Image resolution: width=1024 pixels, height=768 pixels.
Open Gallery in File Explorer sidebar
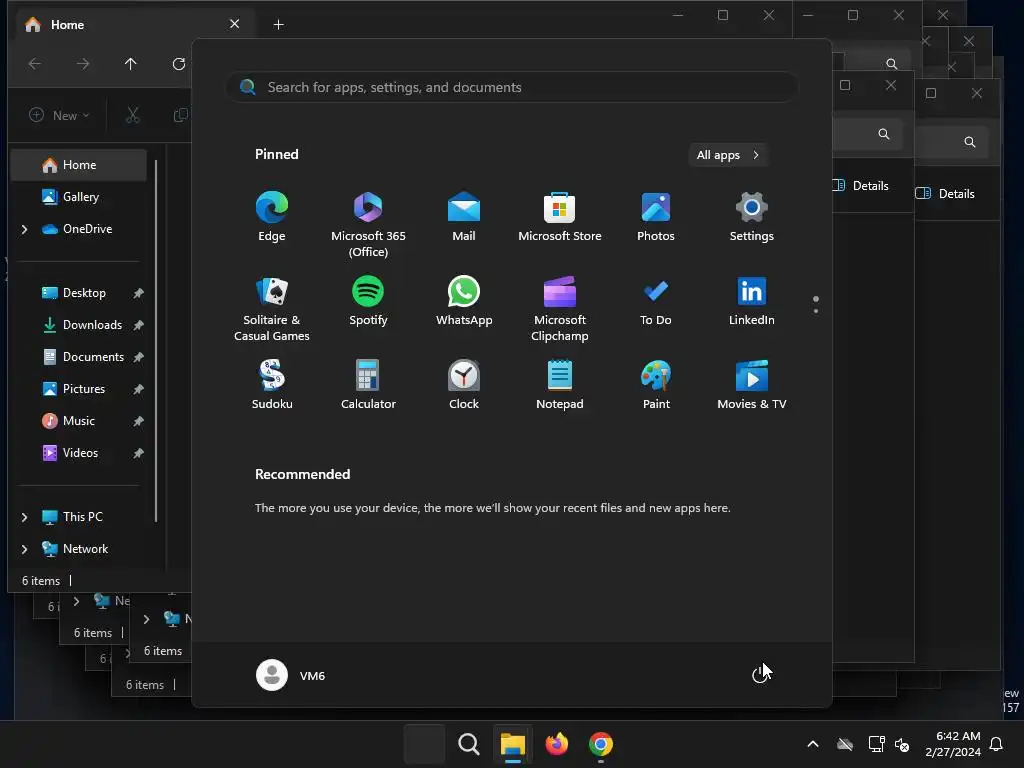tap(79, 197)
